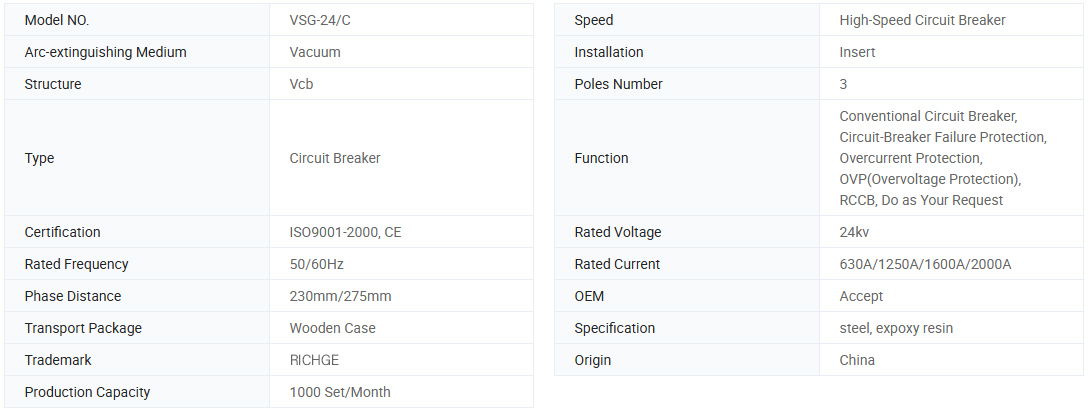Click the 1000 Set/Month production capacity value
This screenshot has width=1088, height=414.
[340, 392]
